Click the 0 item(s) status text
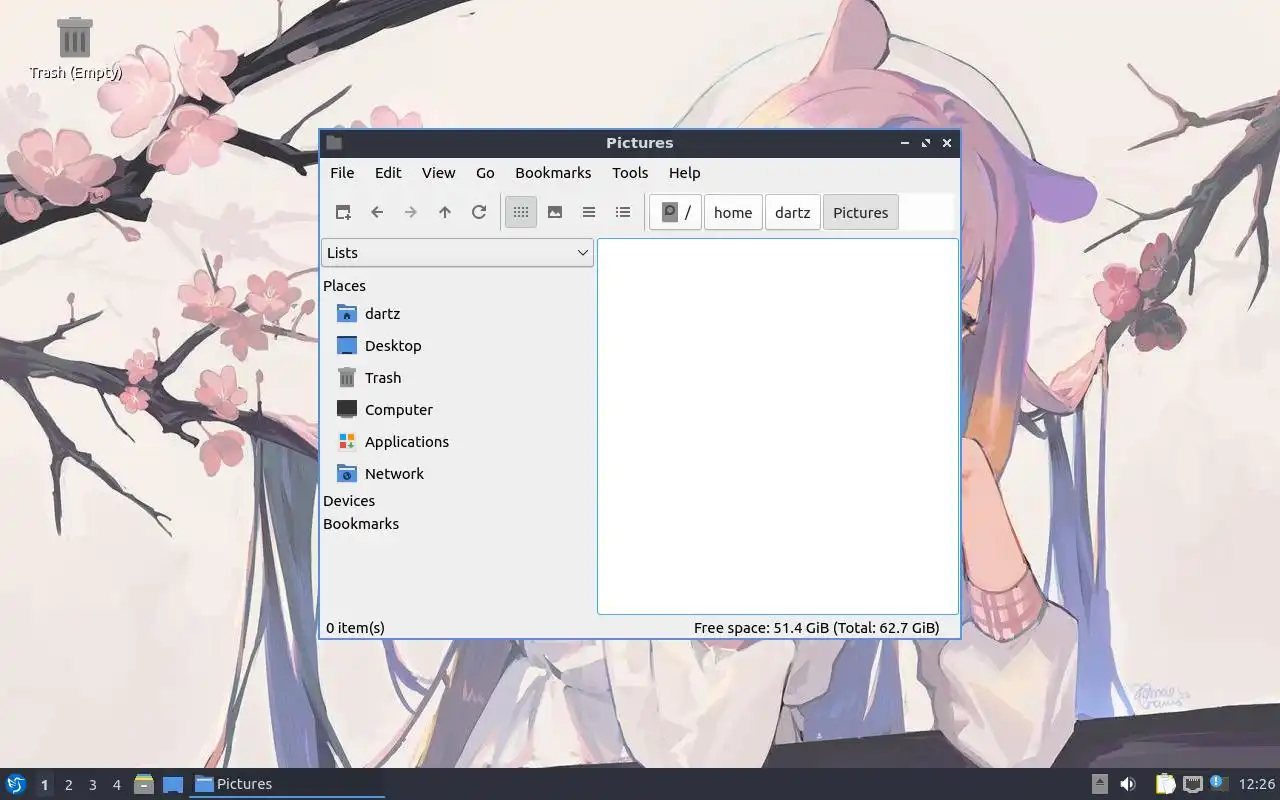 point(355,628)
